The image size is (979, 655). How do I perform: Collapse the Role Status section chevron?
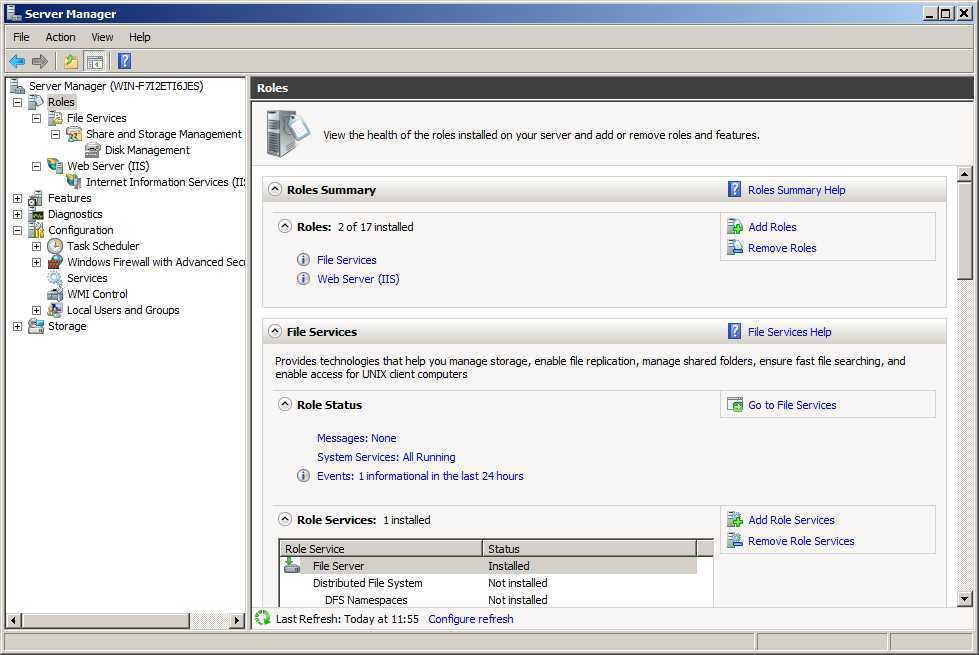(x=285, y=404)
